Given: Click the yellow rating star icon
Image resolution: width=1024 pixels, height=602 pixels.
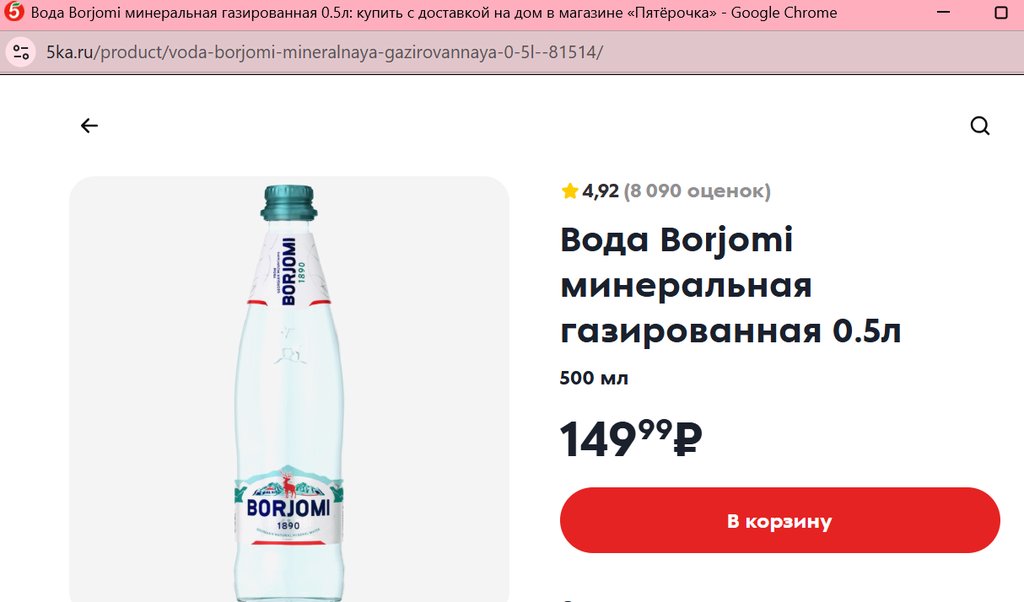Looking at the screenshot, I should (570, 191).
